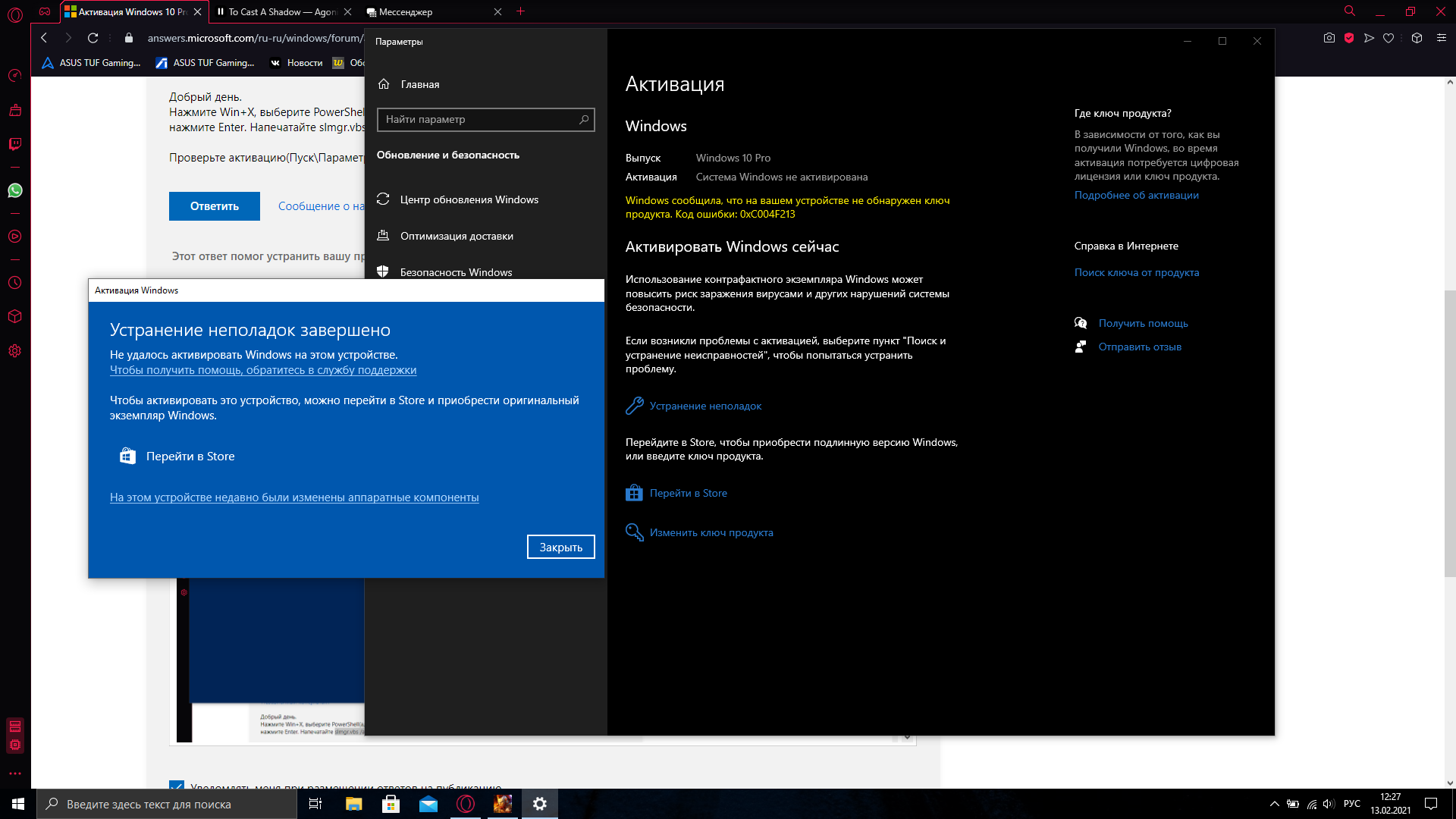Open the Action Center notifications
1456x819 pixels.
tap(1431, 804)
